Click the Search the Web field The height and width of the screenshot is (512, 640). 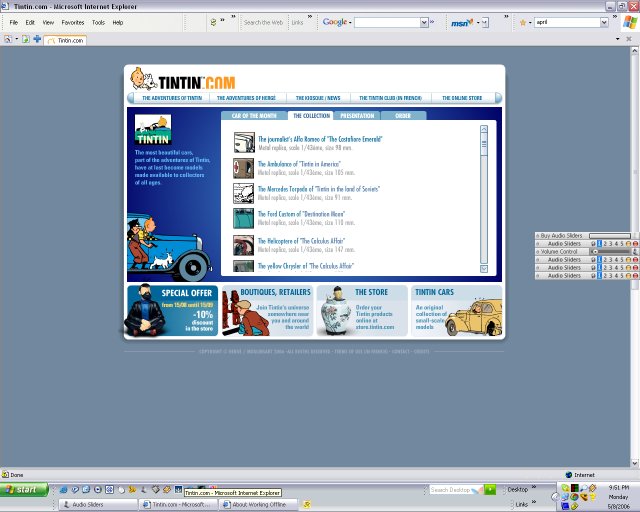(x=263, y=22)
